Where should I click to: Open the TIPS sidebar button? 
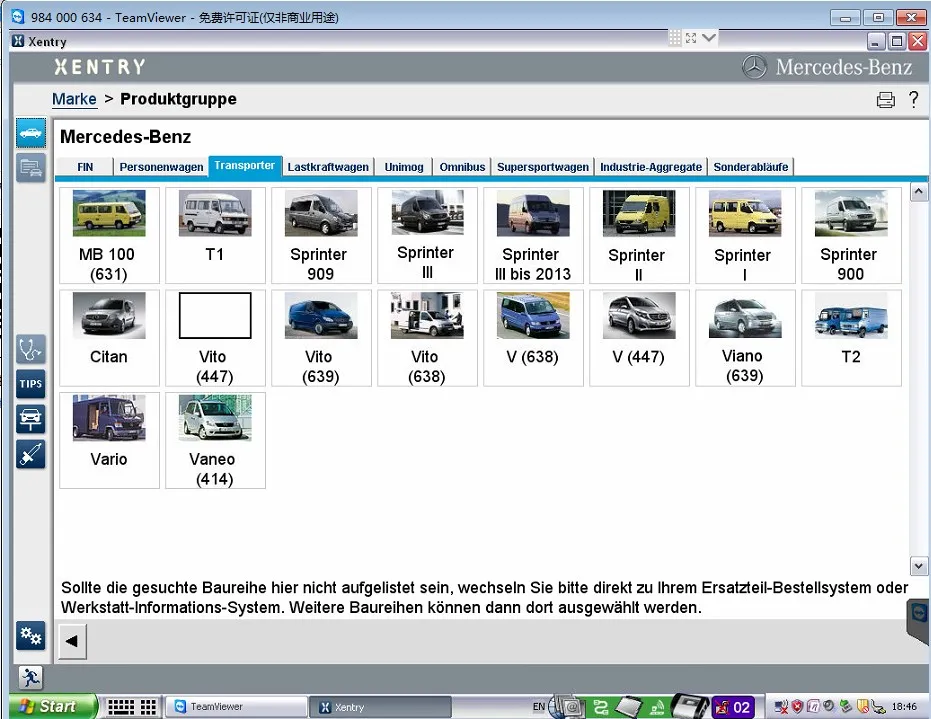[x=31, y=384]
